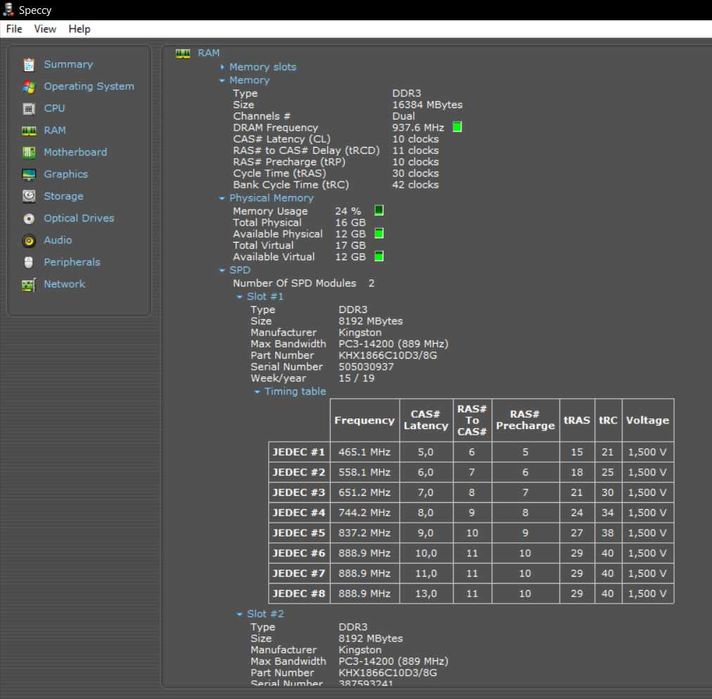The width and height of the screenshot is (712, 699).
Task: Click the Frequency column header
Action: pos(365,420)
